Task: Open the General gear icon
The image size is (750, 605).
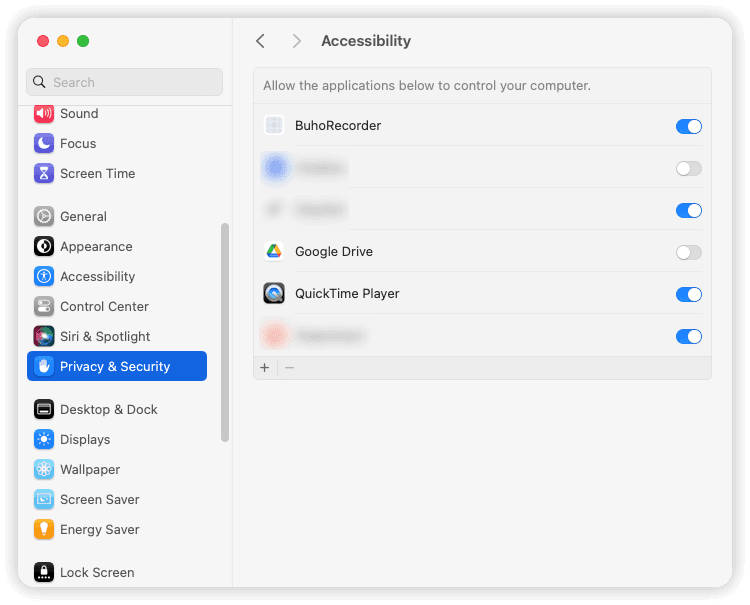Action: point(44,217)
